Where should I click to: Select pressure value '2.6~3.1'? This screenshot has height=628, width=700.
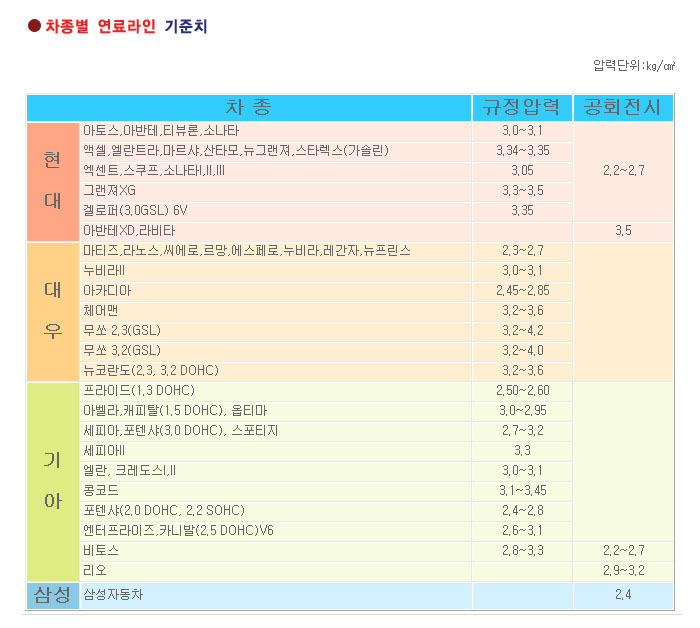(522, 531)
